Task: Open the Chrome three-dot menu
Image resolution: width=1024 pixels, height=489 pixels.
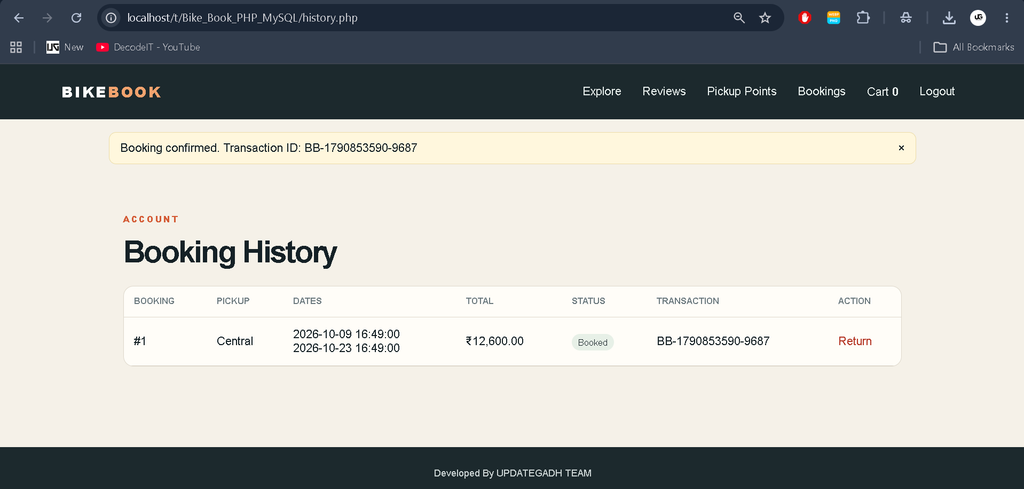Action: [x=1006, y=18]
